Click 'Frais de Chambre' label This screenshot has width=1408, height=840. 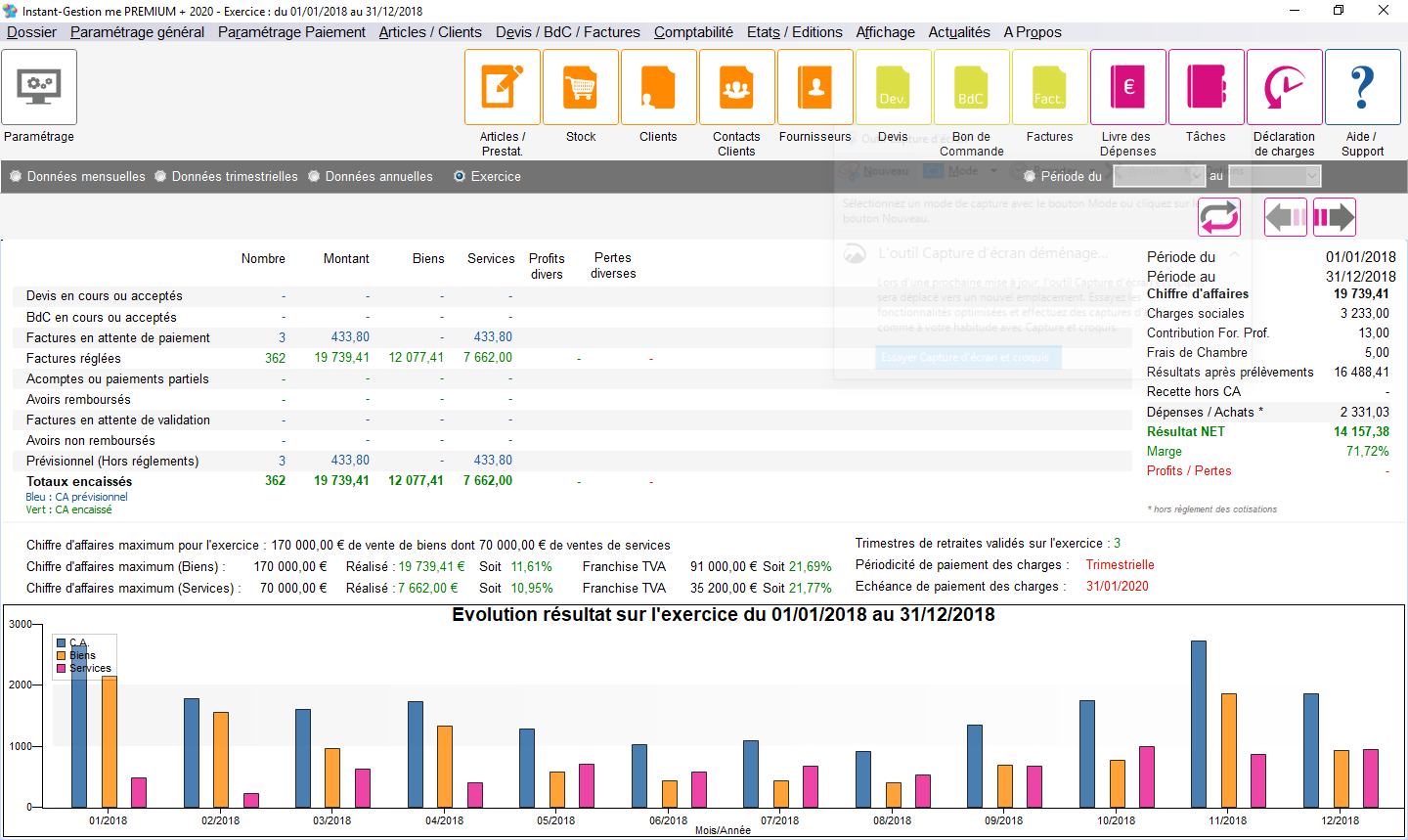click(1197, 353)
